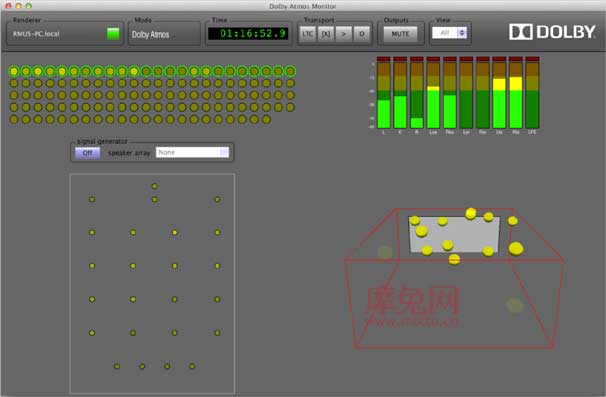
Task: Click the L channel level meter
Action: pyautogui.click(x=384, y=93)
